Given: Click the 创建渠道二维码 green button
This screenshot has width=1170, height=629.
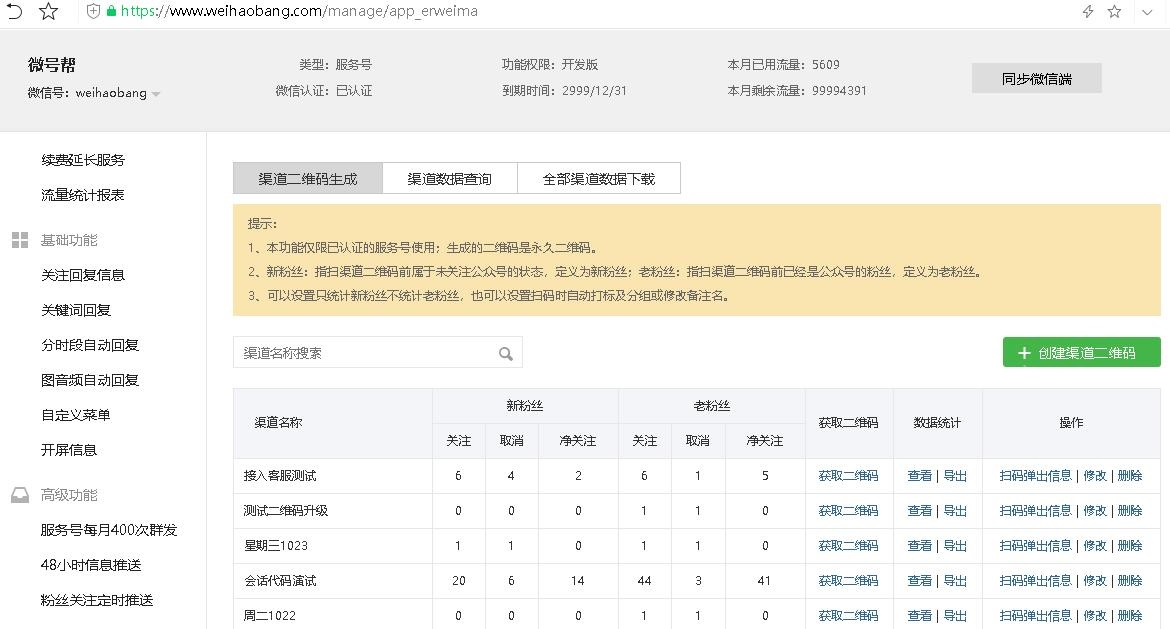Looking at the screenshot, I should 1081,352.
